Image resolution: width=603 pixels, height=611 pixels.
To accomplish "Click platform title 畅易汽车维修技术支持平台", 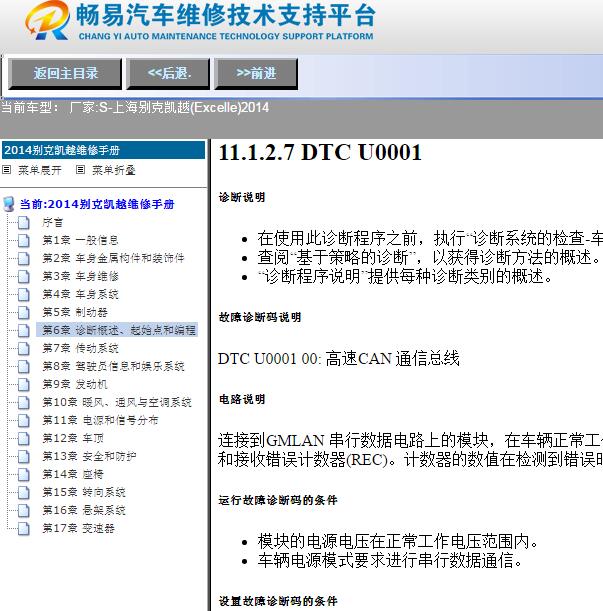I will [x=225, y=15].
